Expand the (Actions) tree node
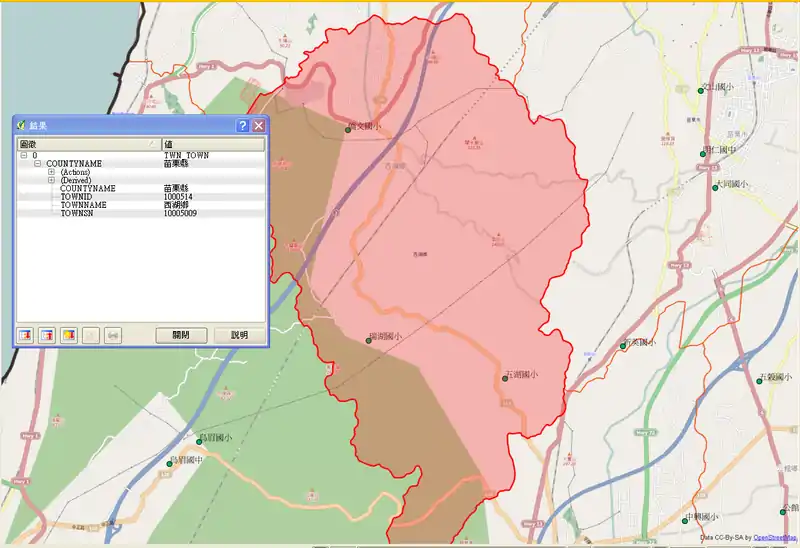This screenshot has height=548, width=800. pos(51,172)
